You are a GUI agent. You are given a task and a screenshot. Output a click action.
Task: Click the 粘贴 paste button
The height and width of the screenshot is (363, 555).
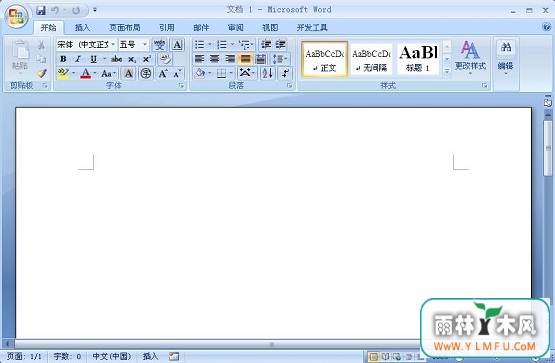point(20,57)
